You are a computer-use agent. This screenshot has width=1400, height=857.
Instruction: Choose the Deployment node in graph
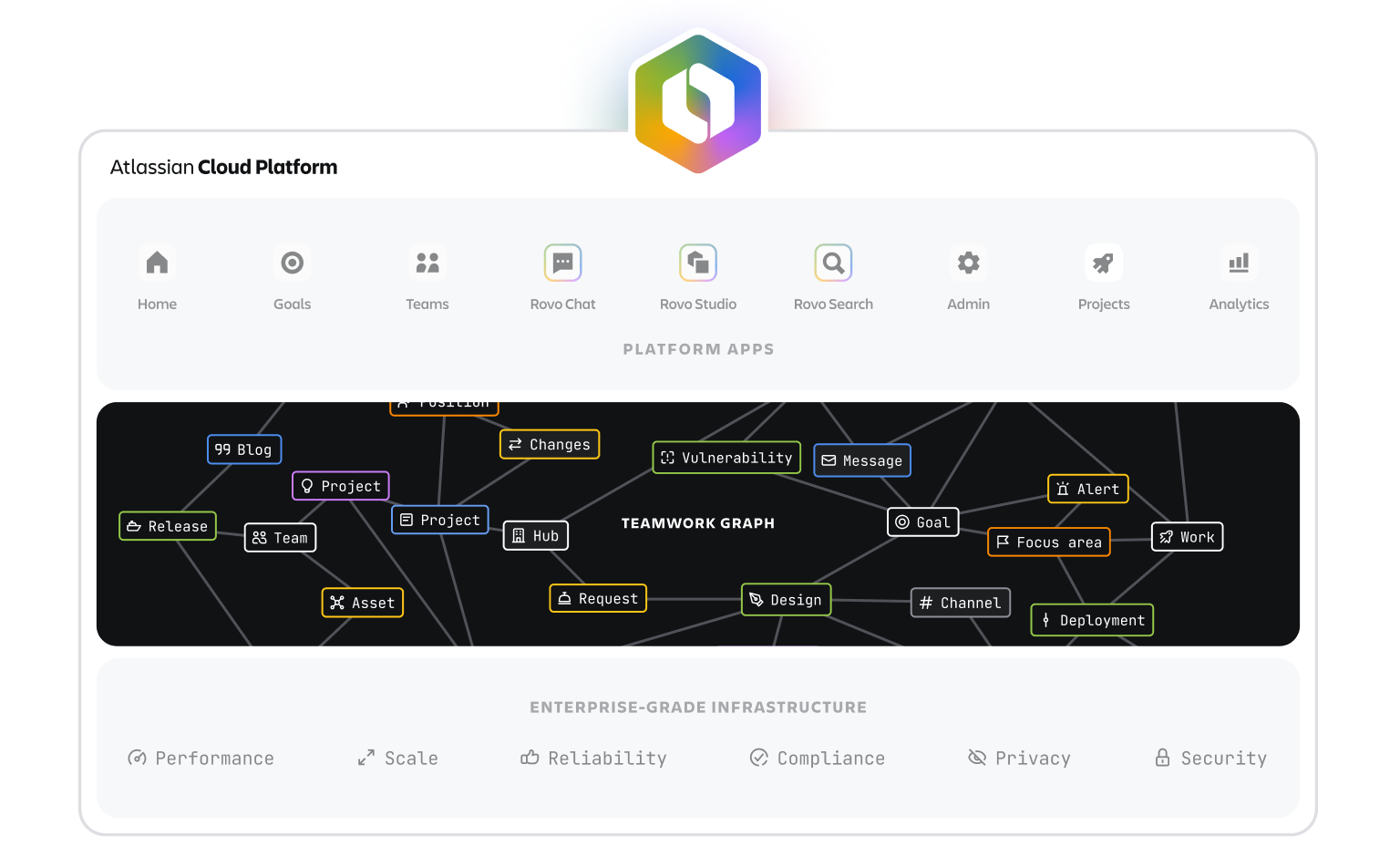[1092, 621]
